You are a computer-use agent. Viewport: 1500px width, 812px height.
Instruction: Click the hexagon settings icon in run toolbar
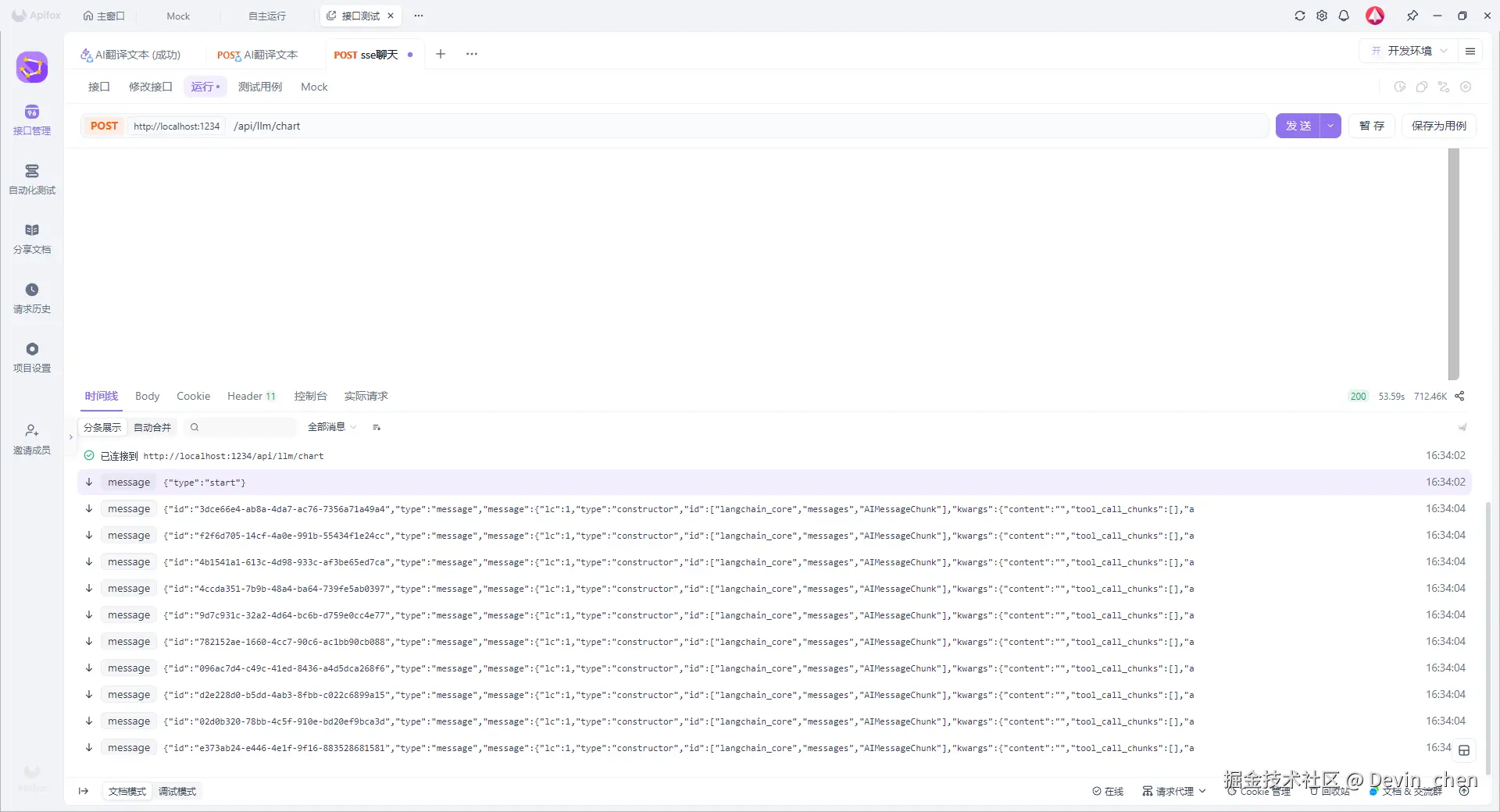(1466, 87)
